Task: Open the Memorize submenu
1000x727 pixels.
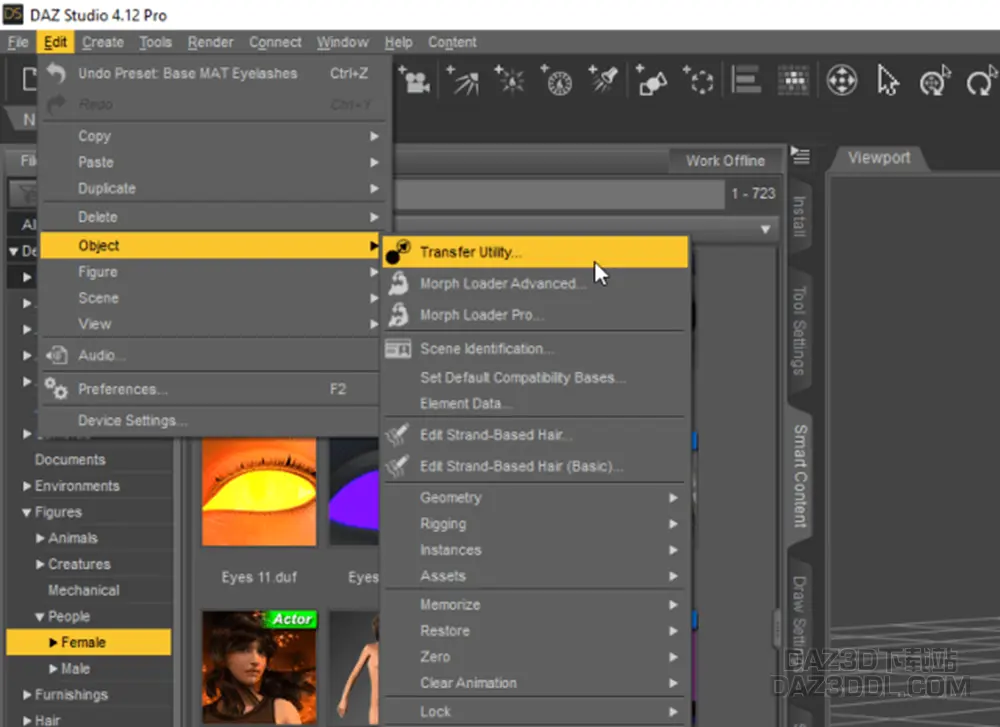Action: (x=535, y=605)
